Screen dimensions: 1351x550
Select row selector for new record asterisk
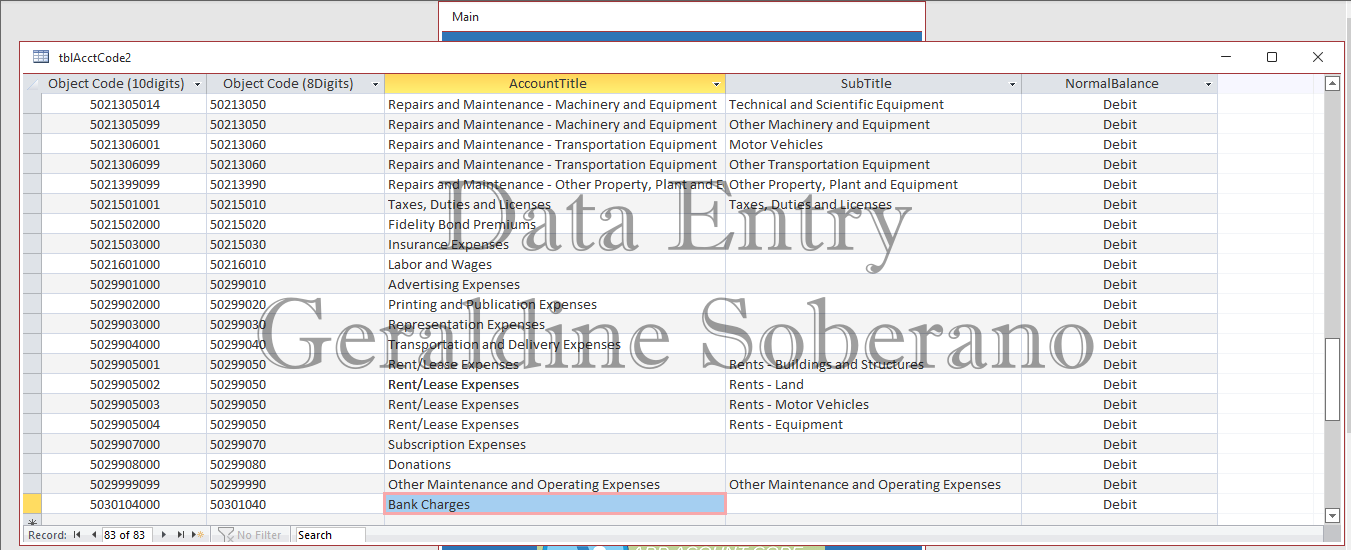coord(32,521)
